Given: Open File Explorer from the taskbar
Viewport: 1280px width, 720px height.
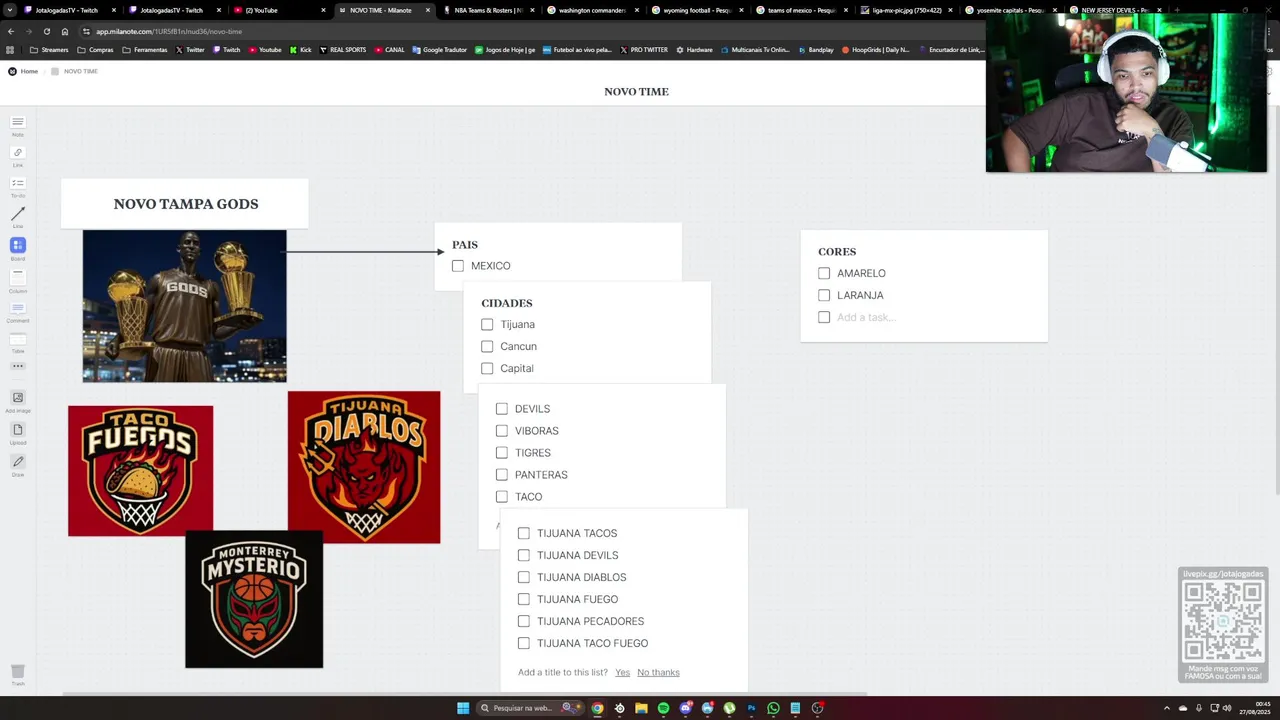Looking at the screenshot, I should (641, 708).
